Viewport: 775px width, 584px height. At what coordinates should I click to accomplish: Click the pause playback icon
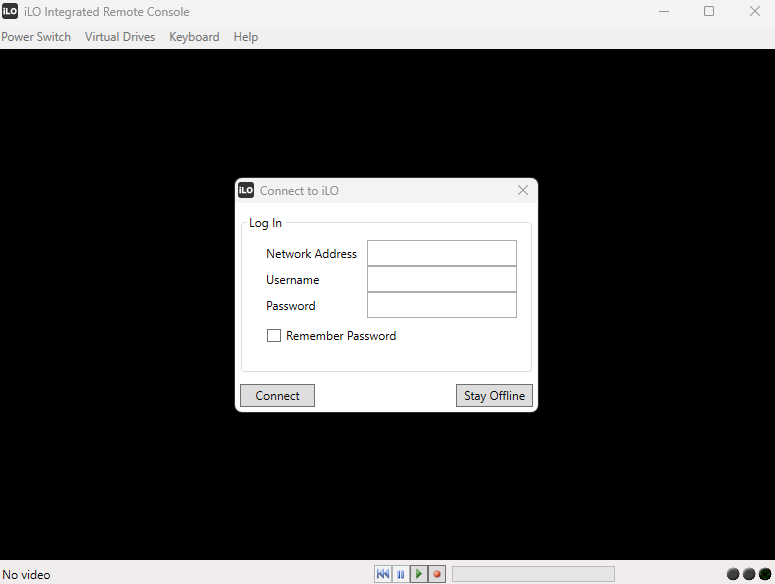click(401, 574)
